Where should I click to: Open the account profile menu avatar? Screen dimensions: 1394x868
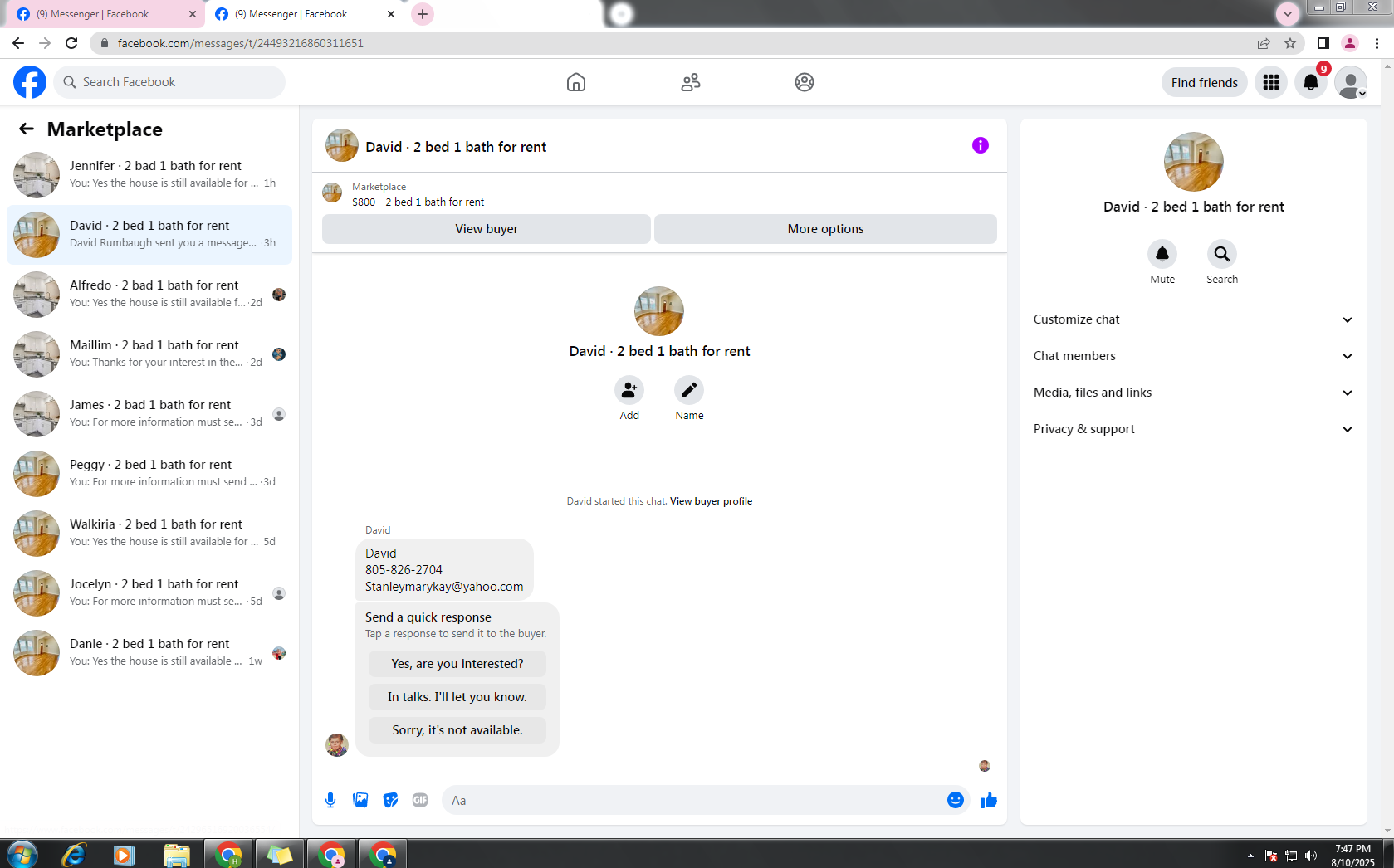click(1351, 82)
